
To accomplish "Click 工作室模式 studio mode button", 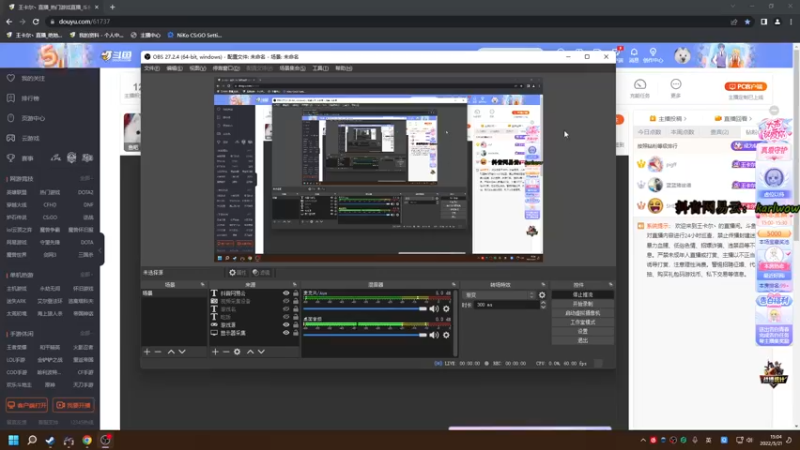I will pos(582,322).
